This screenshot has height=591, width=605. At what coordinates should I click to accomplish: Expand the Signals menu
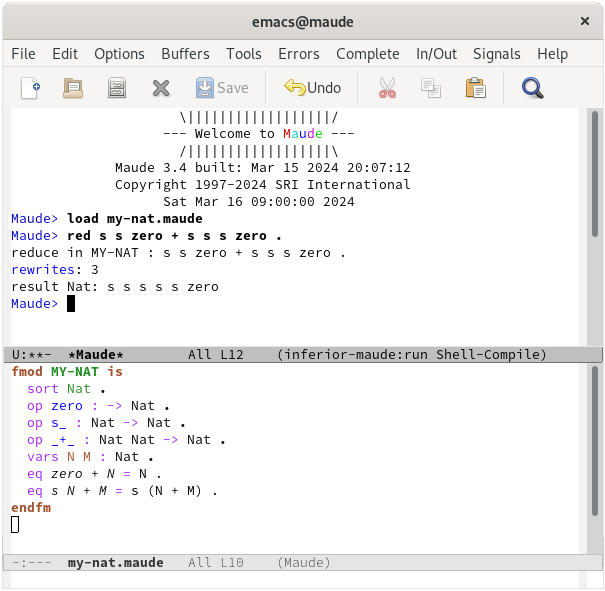point(497,54)
